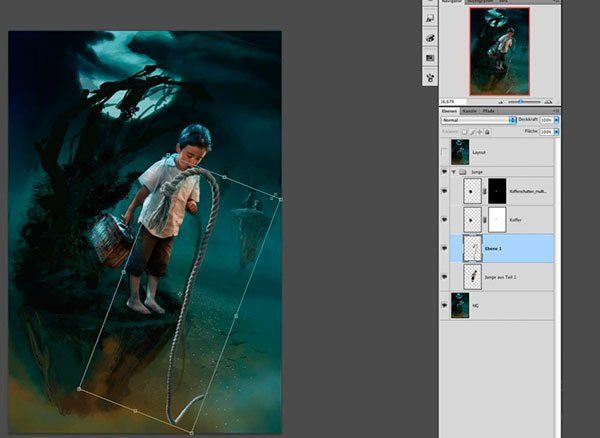
Task: Enable lock all padlock icon
Action: pyautogui.click(x=487, y=132)
